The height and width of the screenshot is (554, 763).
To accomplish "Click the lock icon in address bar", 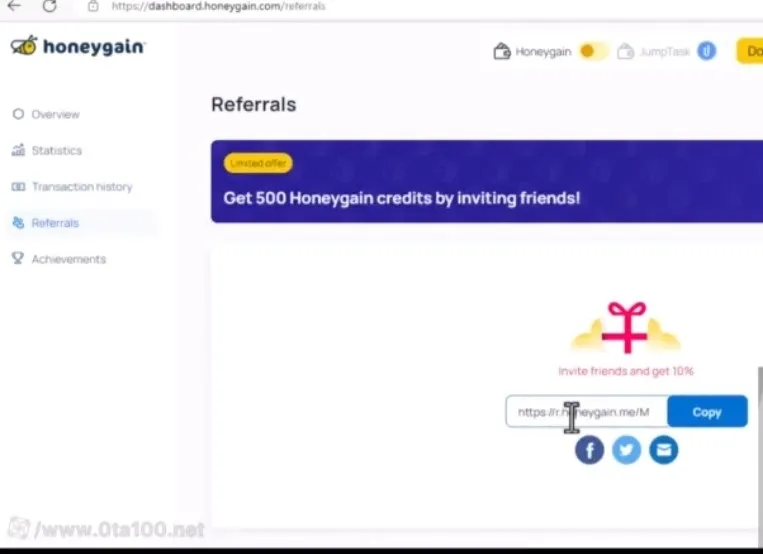I will point(93,6).
